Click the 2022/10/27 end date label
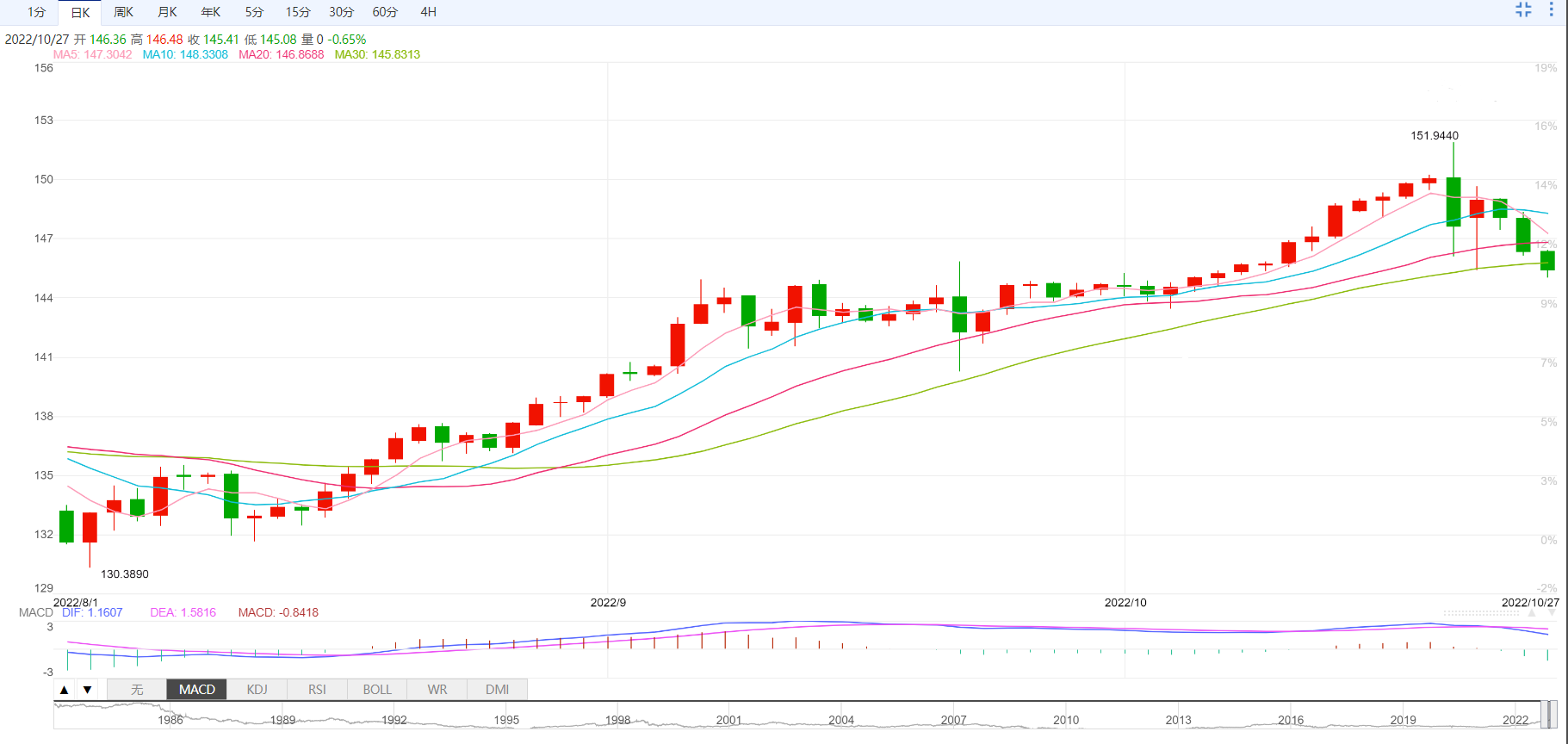 coord(1530,602)
